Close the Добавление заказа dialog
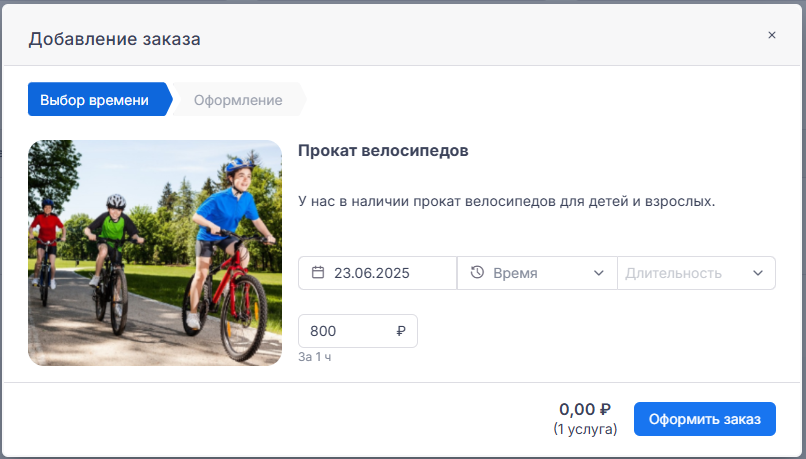Screen dimensions: 806x459 772,35
